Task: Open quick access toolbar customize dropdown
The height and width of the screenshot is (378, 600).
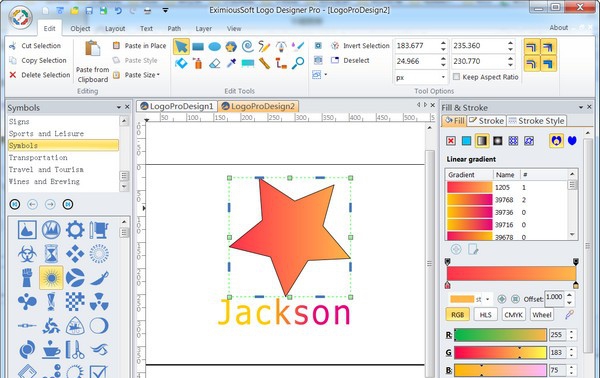Action: [x=165, y=10]
